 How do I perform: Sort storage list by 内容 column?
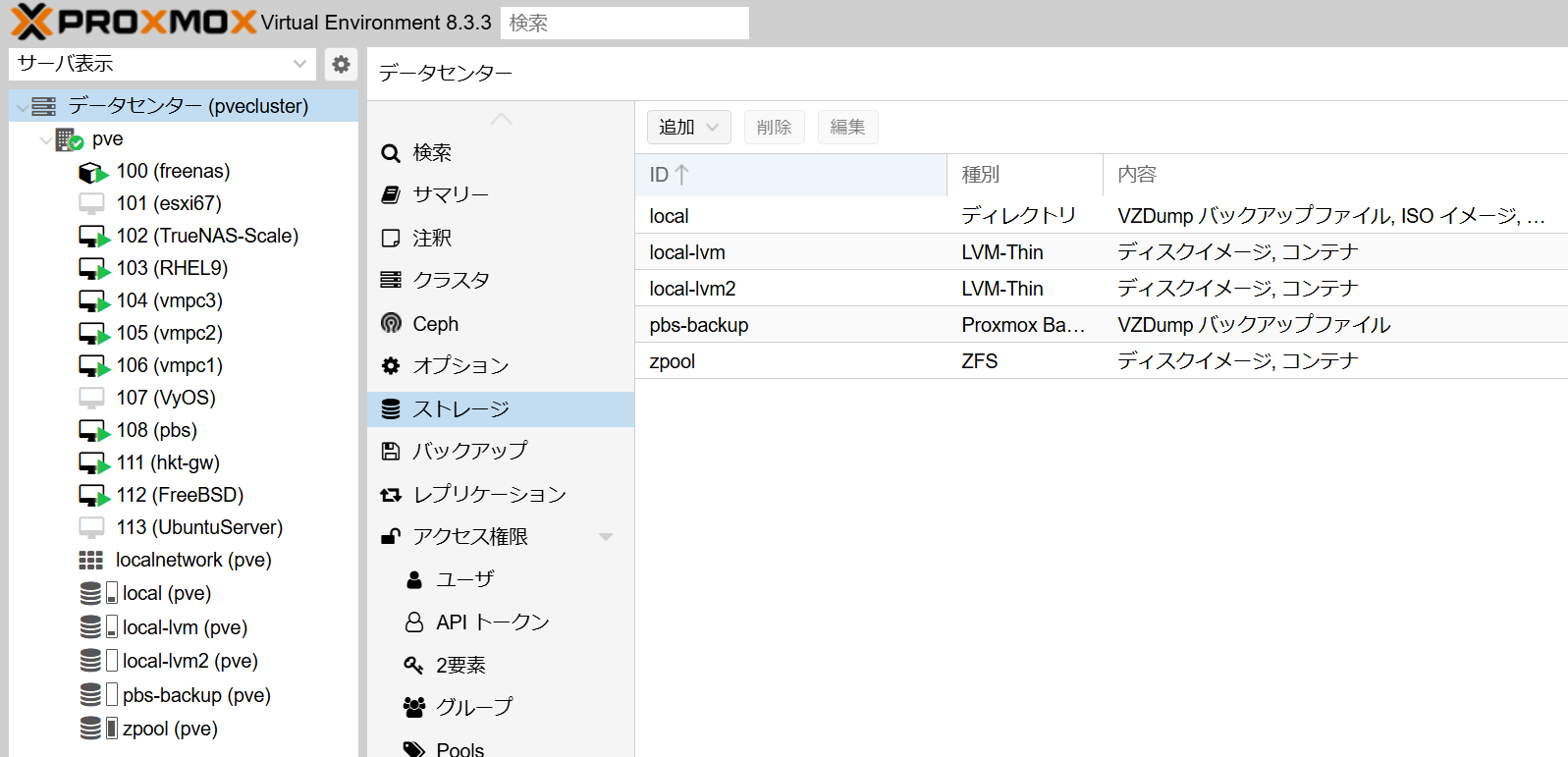point(1335,175)
